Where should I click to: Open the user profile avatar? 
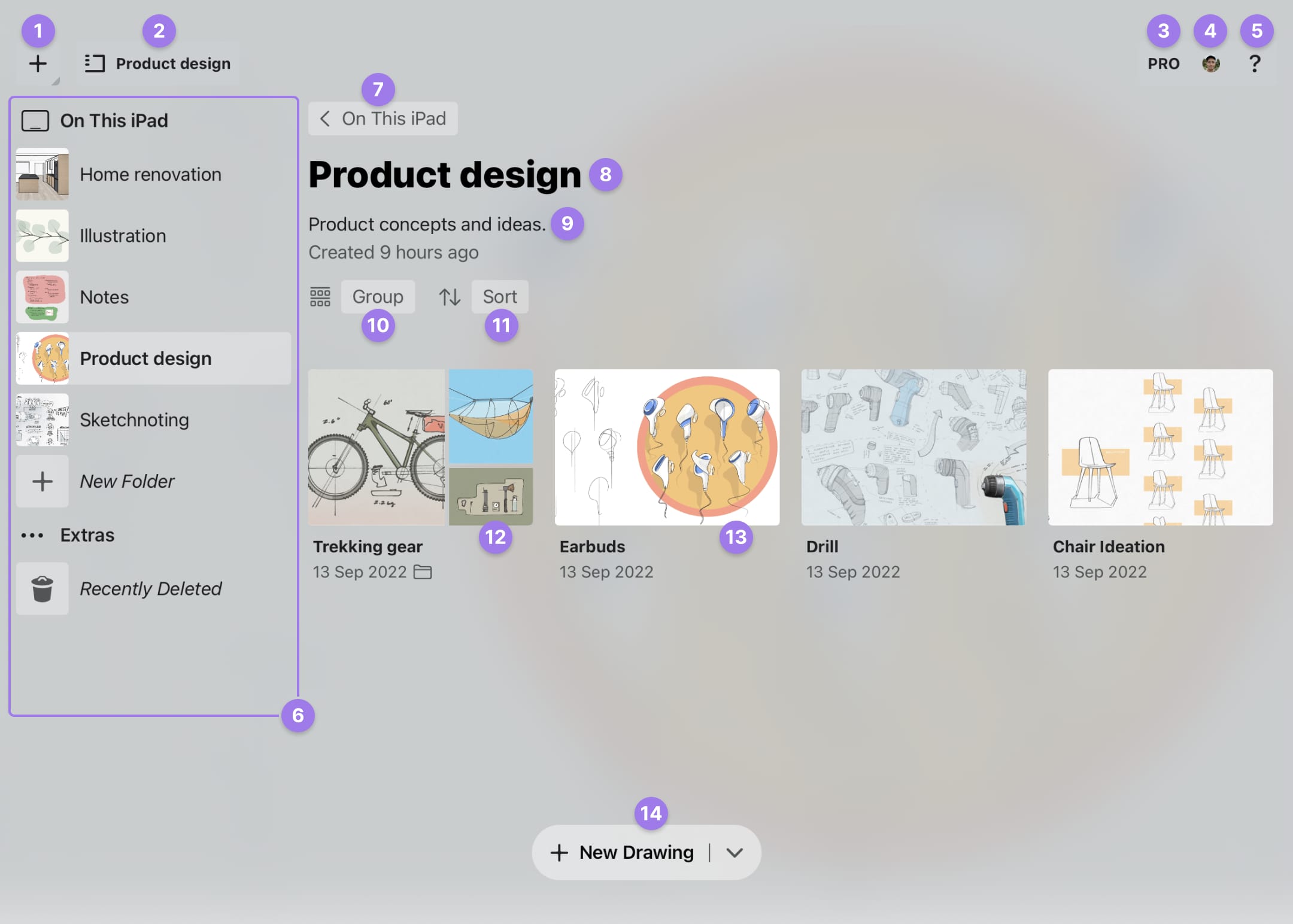pos(1210,63)
